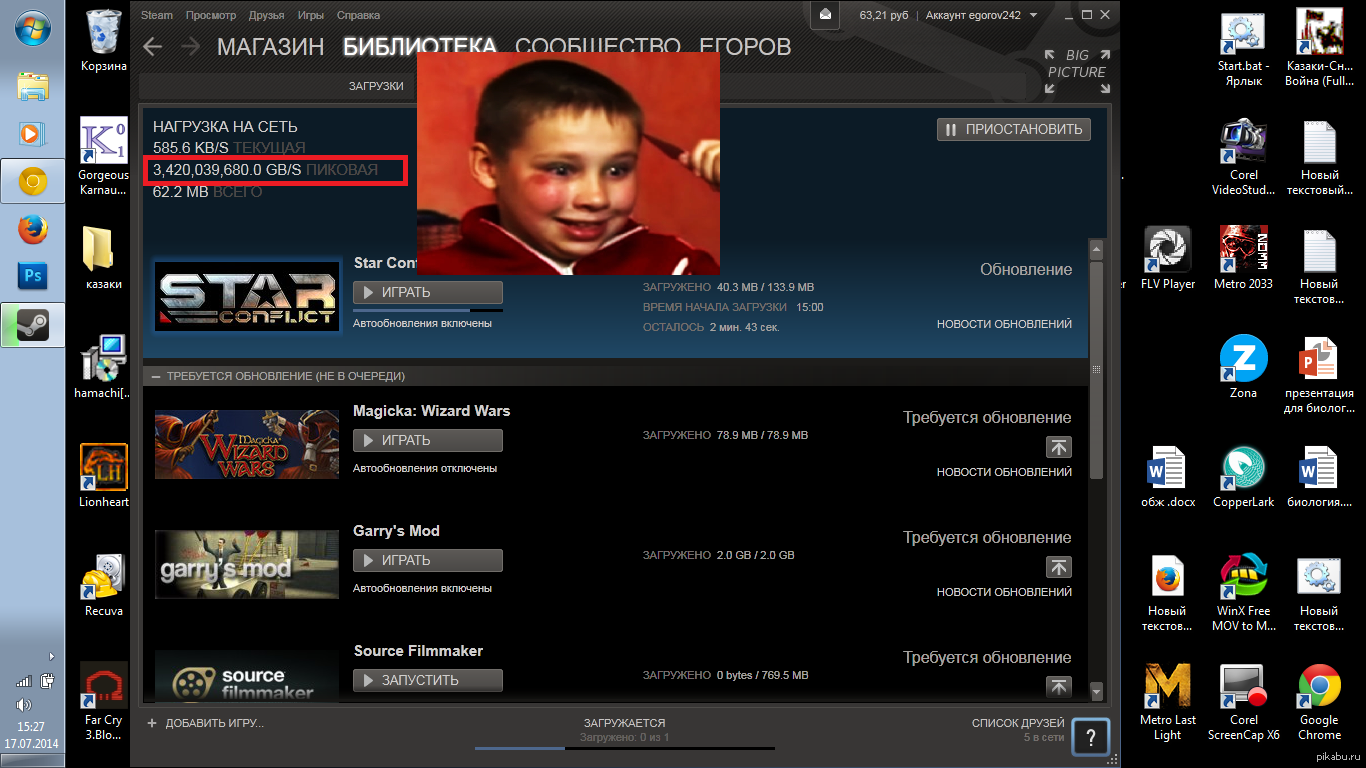Move Garry's Mod to top of download queue
The image size is (1366, 768).
(x=1059, y=567)
